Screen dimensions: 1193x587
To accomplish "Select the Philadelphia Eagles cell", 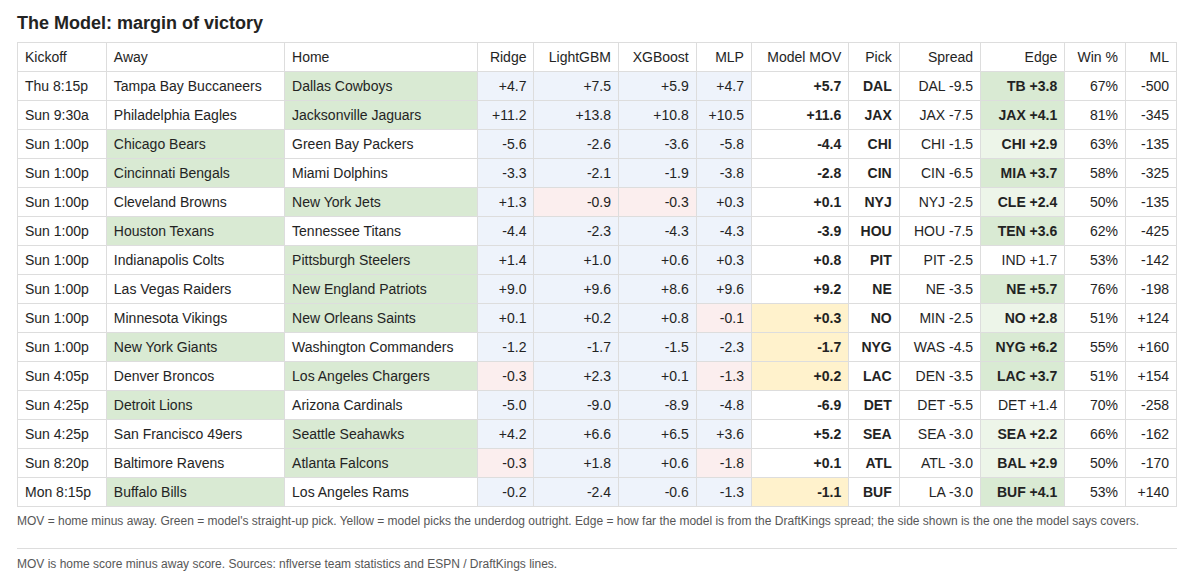I will point(196,115).
